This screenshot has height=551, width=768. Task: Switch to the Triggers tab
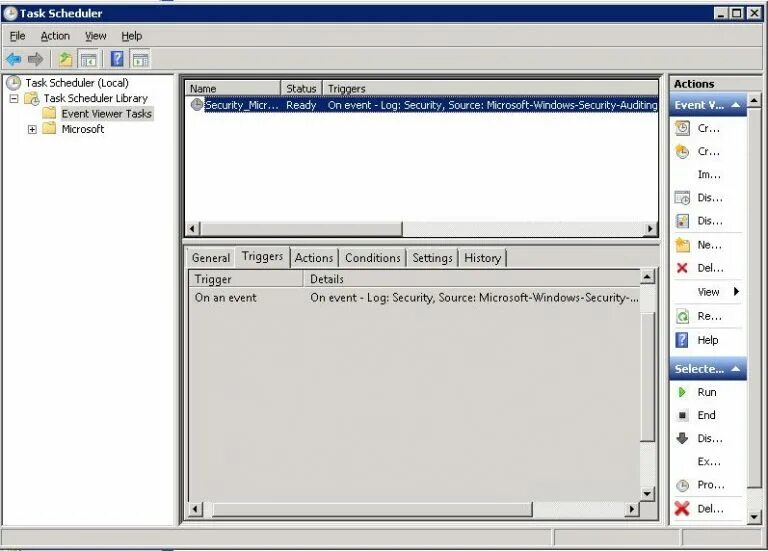click(x=263, y=257)
